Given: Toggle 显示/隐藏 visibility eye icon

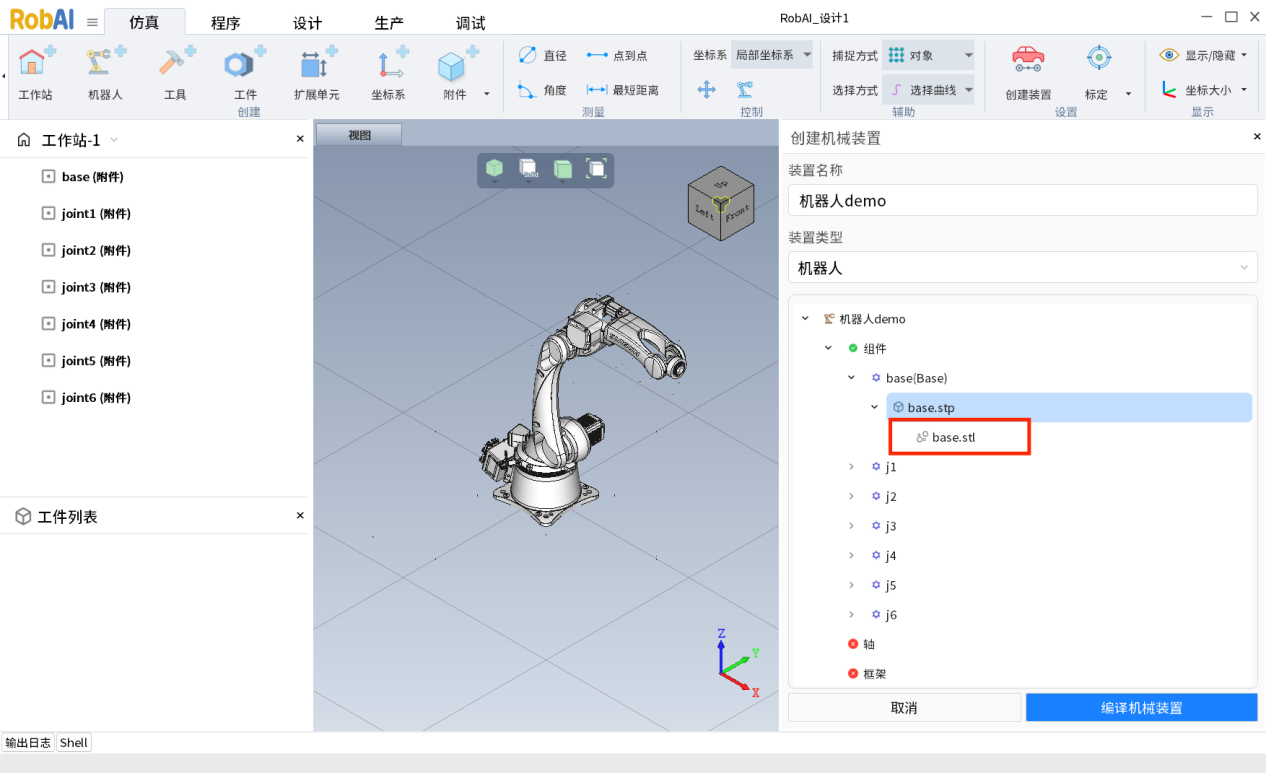Looking at the screenshot, I should 1169,55.
